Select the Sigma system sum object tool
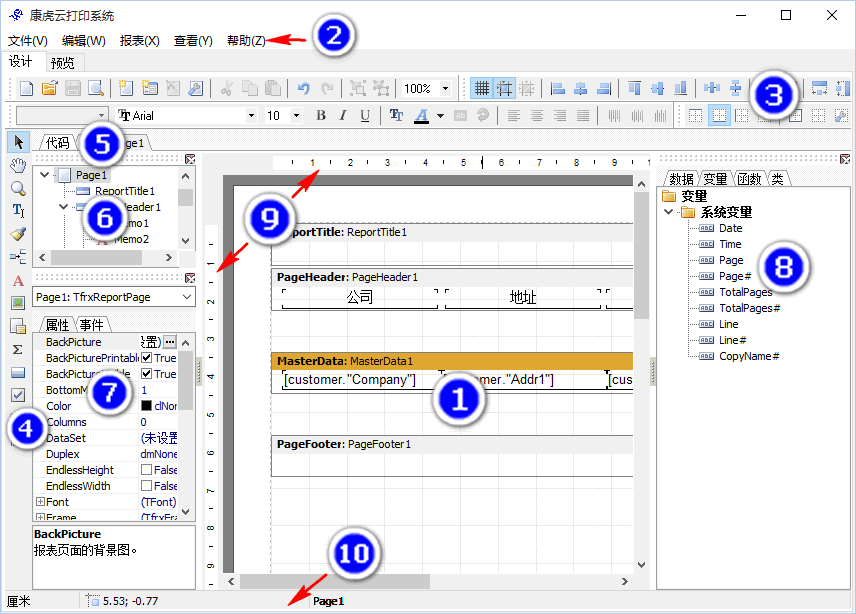856x614 pixels. [x=18, y=349]
